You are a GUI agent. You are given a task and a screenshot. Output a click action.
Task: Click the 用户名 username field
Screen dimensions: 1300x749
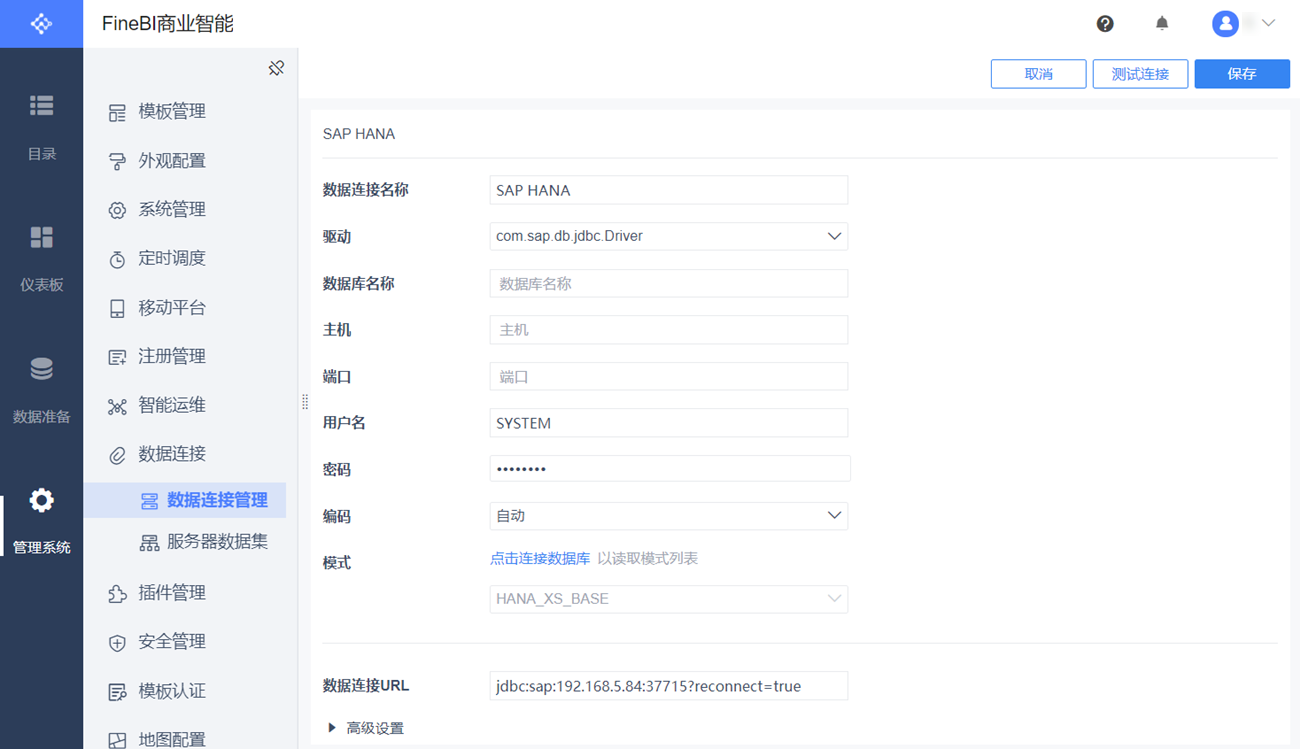pyautogui.click(x=669, y=423)
